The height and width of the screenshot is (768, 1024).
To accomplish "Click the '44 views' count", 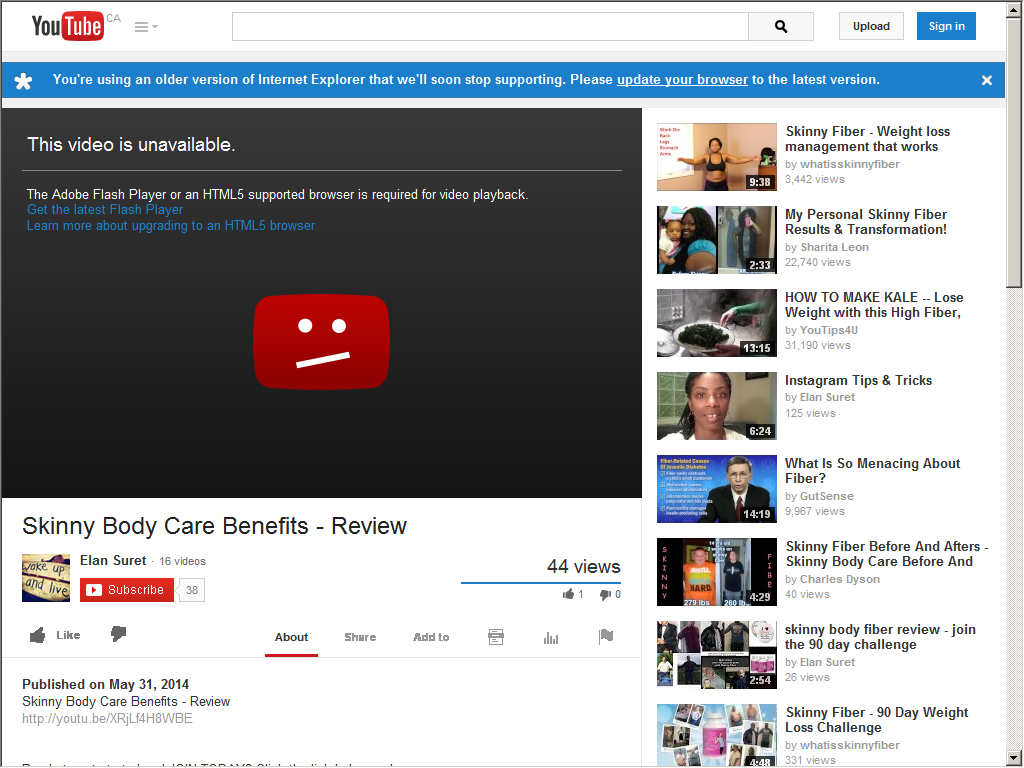I will (583, 566).
